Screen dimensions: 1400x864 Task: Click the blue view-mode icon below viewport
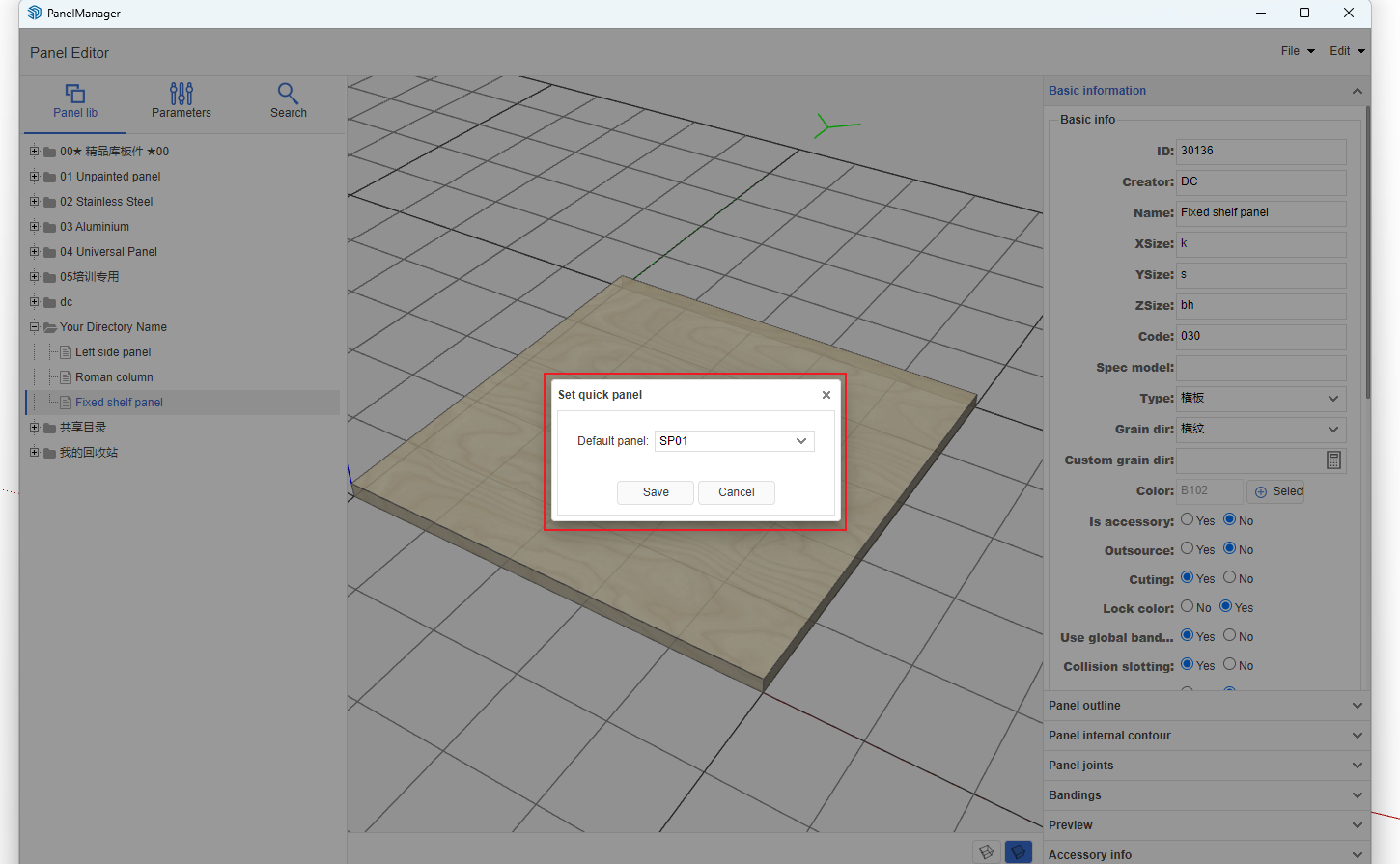pyautogui.click(x=1018, y=851)
